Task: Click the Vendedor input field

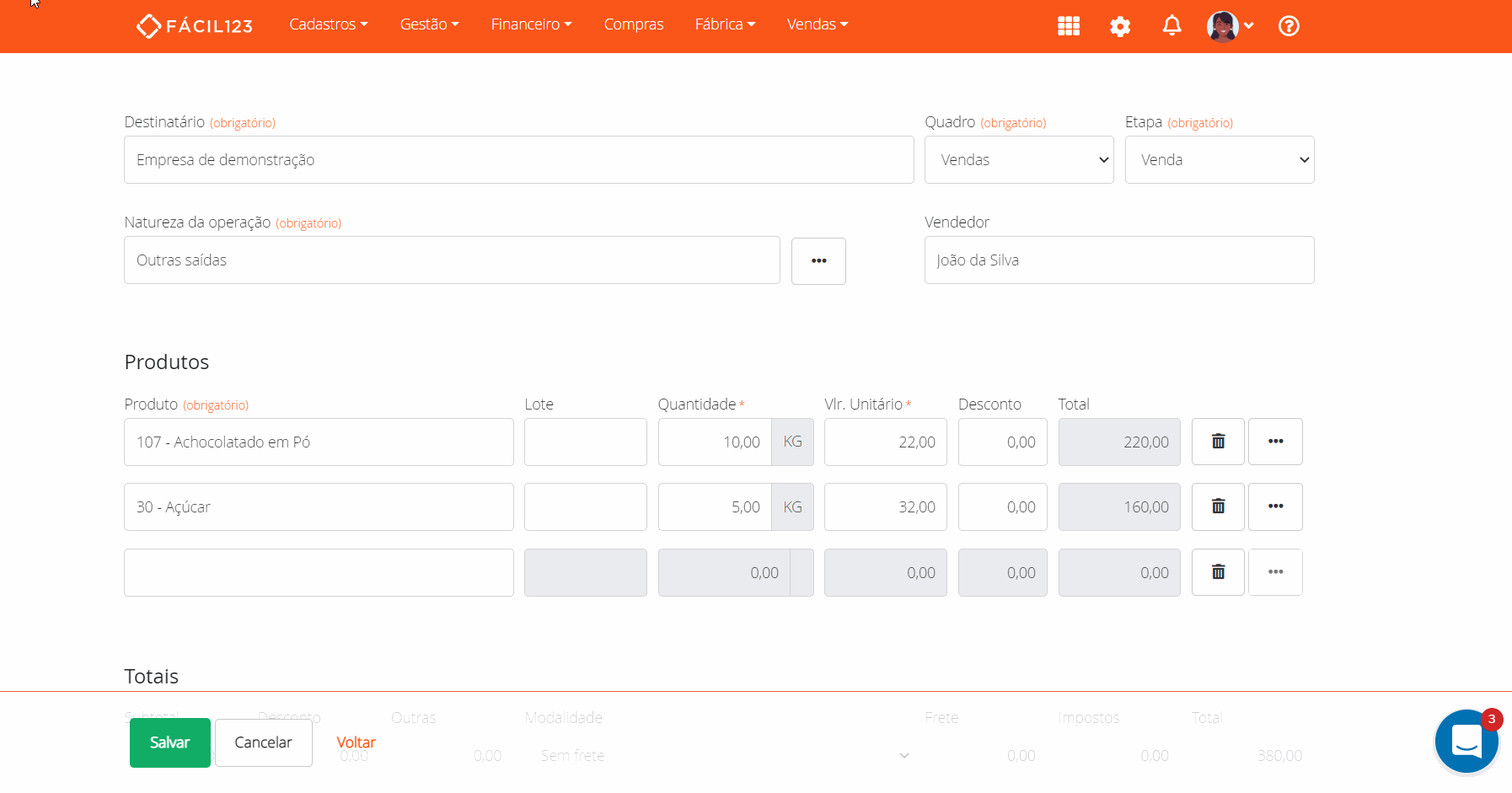Action: (x=1118, y=260)
